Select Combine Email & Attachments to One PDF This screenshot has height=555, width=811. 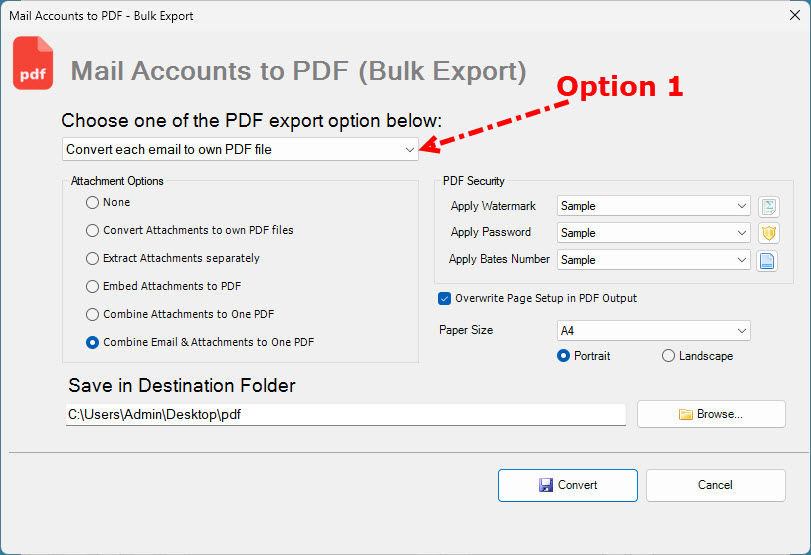[93, 342]
